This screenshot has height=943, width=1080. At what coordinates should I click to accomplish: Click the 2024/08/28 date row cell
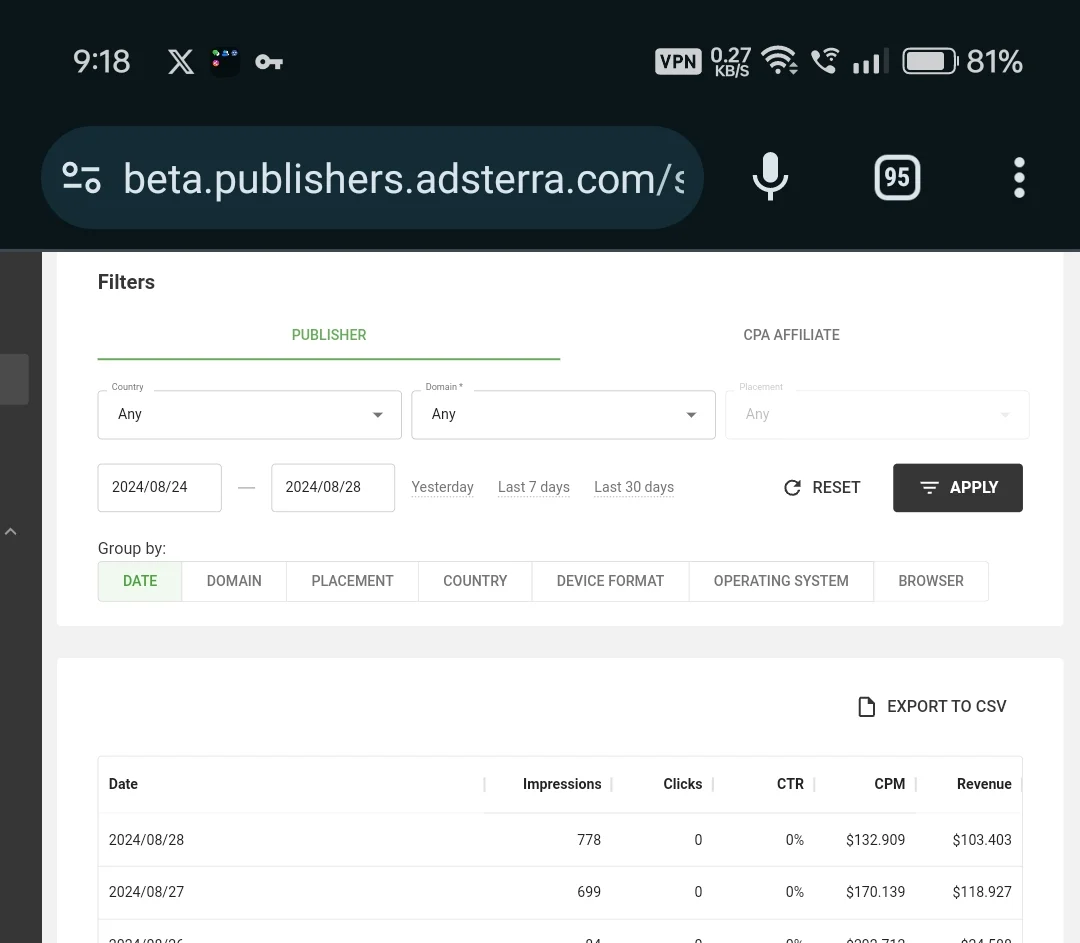pyautogui.click(x=146, y=840)
